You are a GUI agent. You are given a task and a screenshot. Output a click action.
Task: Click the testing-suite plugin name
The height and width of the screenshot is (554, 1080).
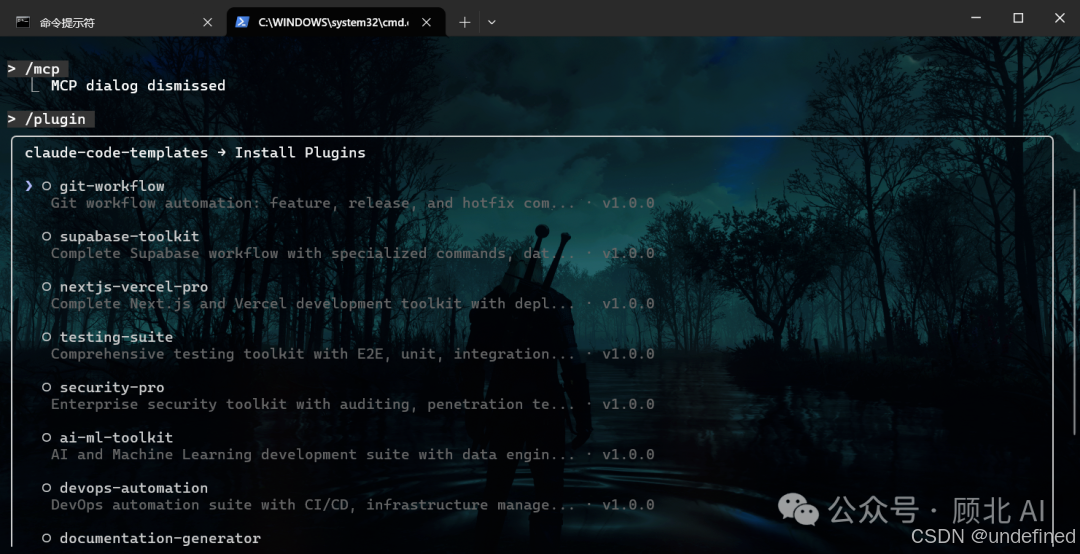pyautogui.click(x=116, y=337)
